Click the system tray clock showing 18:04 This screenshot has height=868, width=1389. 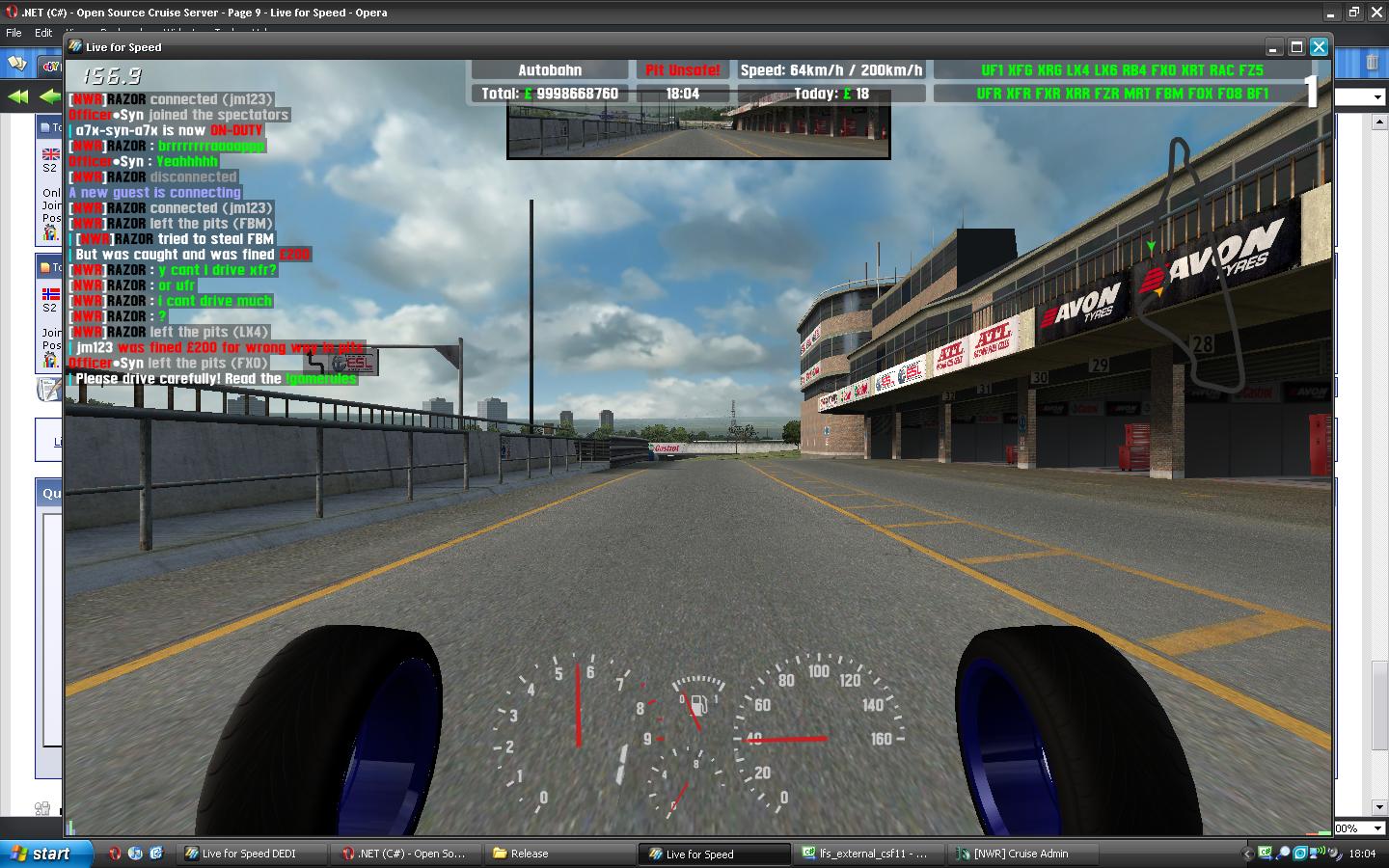click(1363, 854)
